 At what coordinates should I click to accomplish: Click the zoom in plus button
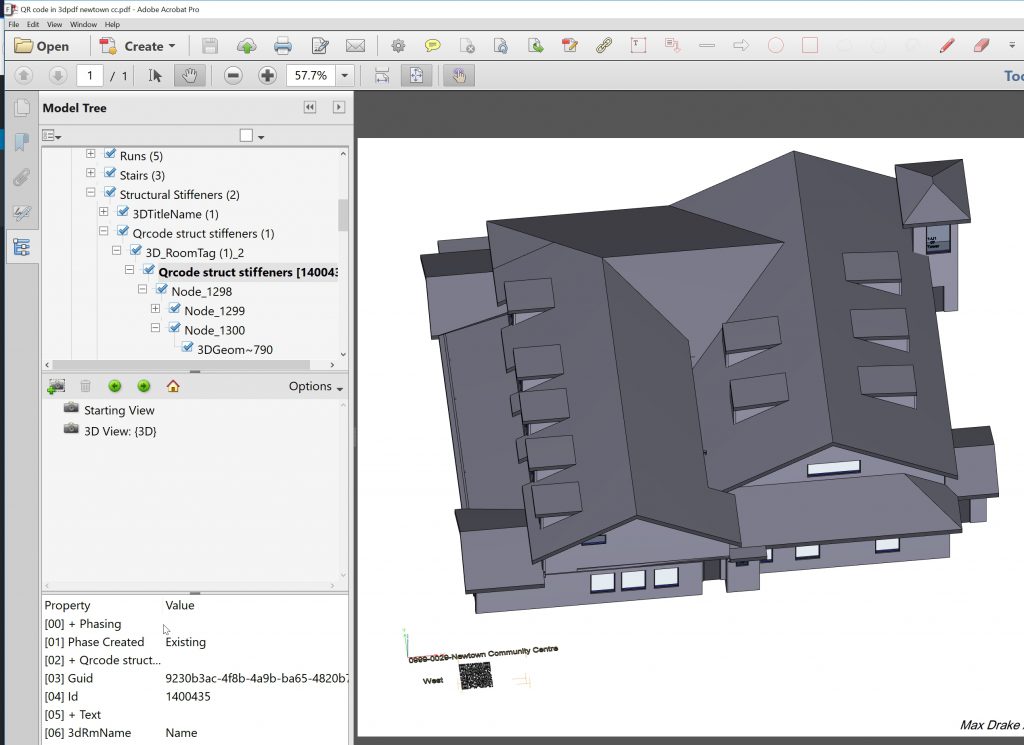[267, 76]
